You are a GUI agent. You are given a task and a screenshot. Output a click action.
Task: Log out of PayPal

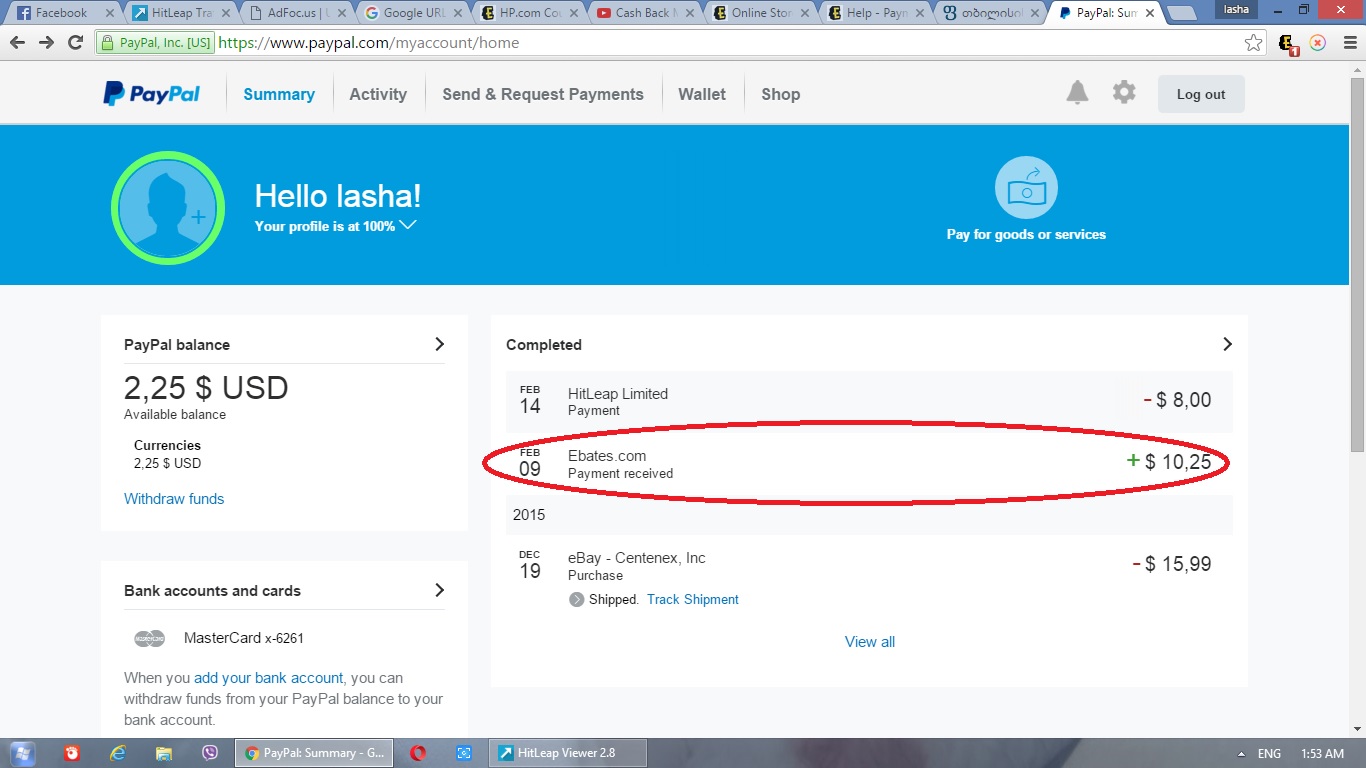1201,94
